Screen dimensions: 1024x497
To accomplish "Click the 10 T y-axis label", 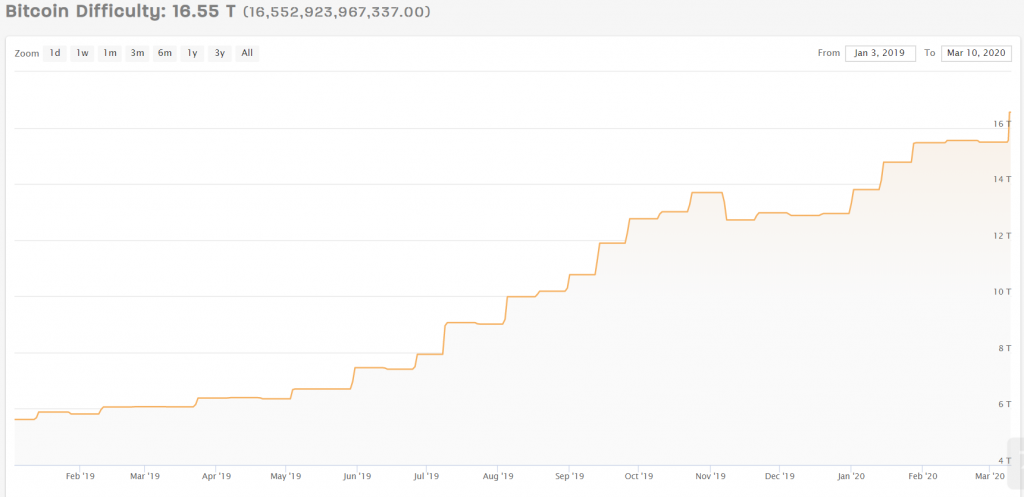I will click(x=999, y=292).
